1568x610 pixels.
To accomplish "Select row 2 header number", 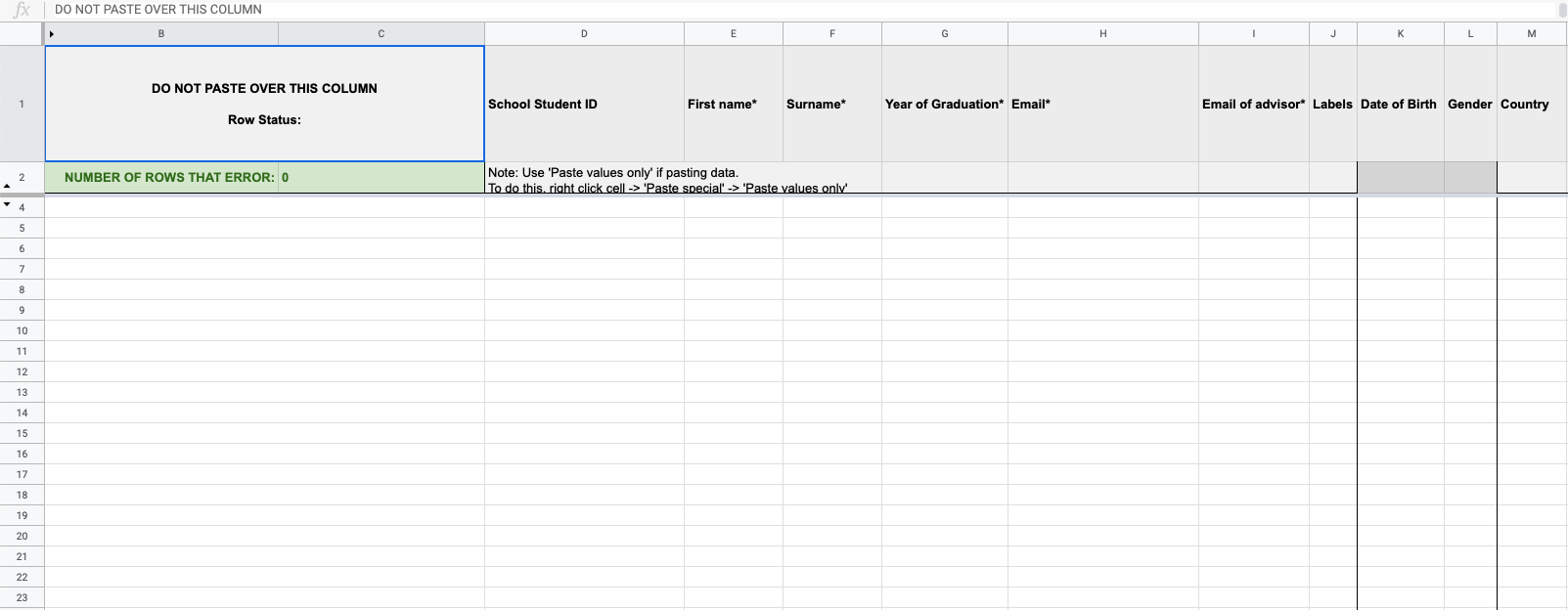I will pyautogui.click(x=22, y=177).
